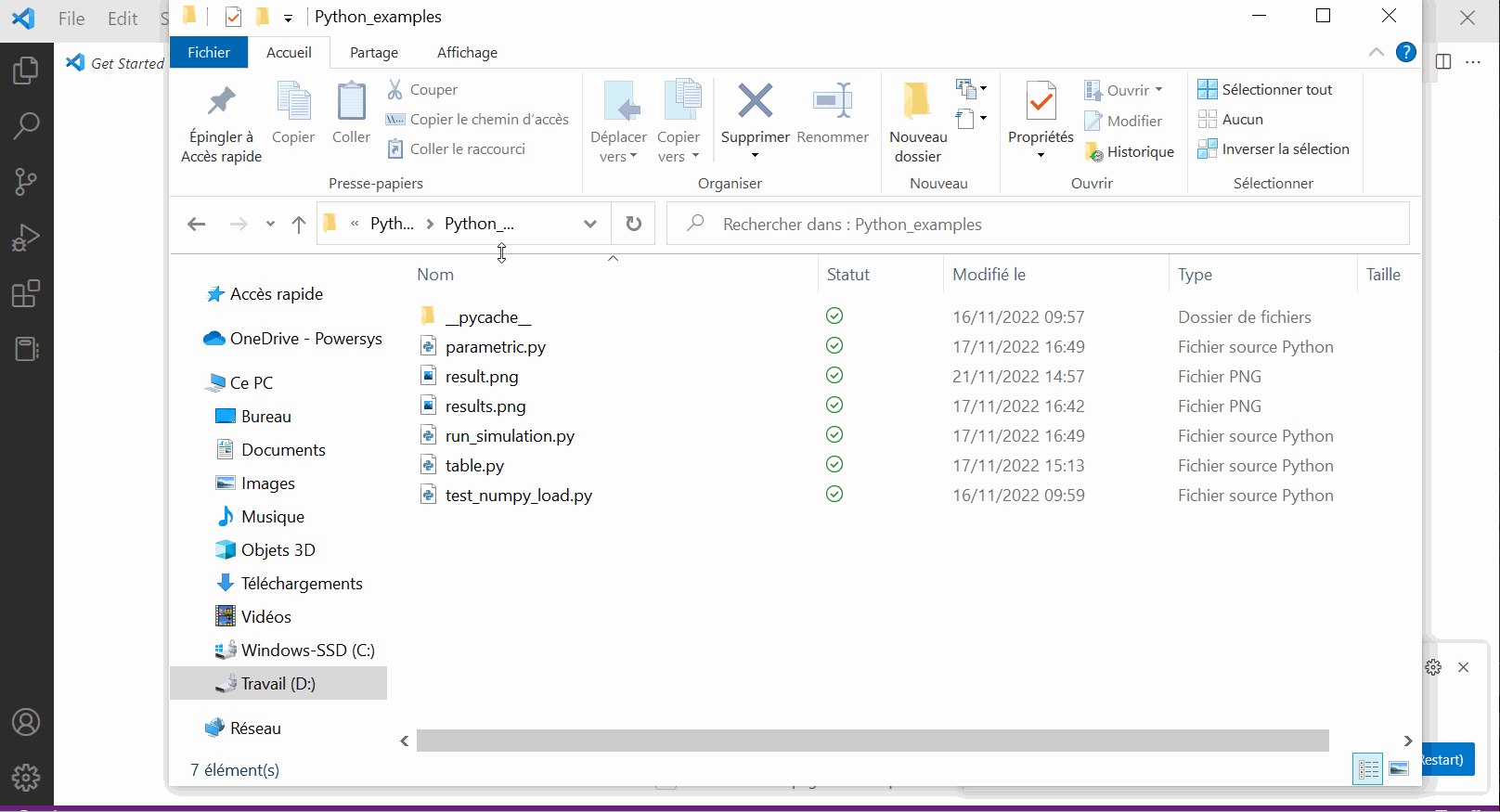The width and height of the screenshot is (1500, 812).
Task: Switch to details list view toggle
Action: pos(1368,768)
